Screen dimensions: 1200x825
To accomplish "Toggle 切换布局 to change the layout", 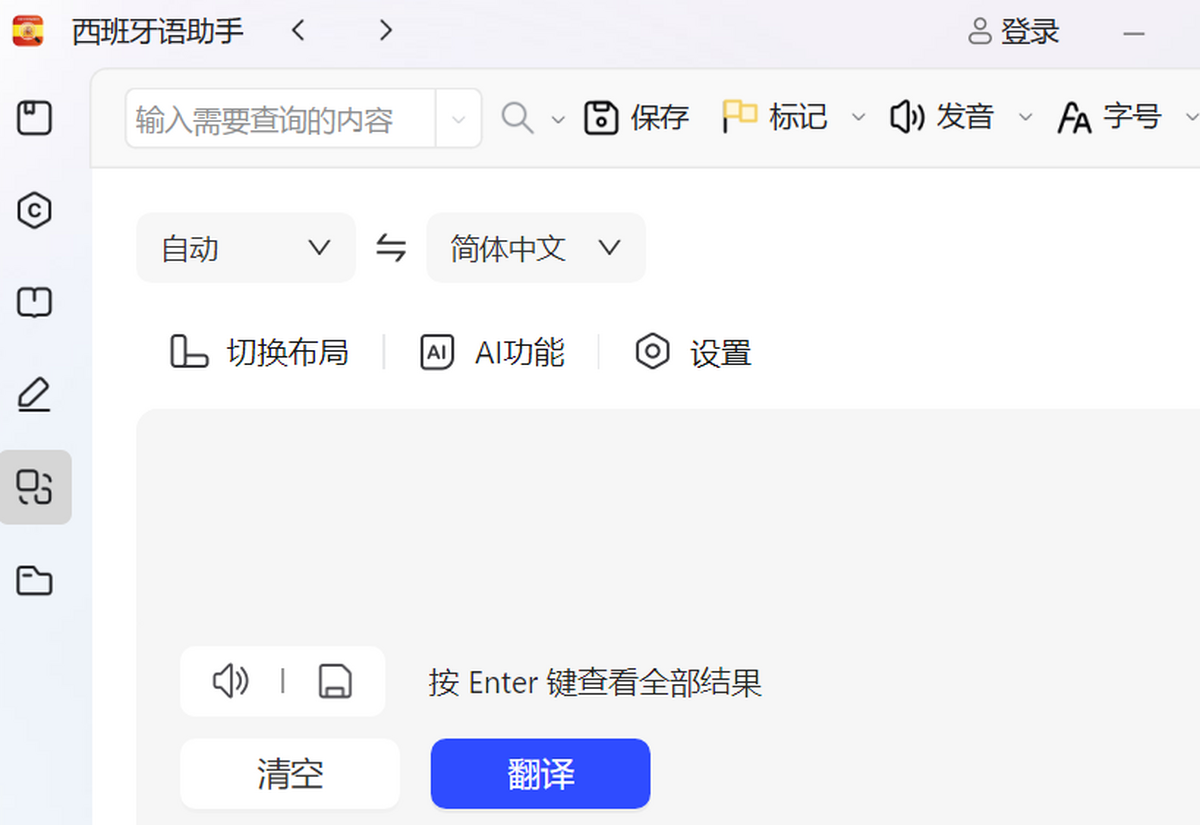I will tap(260, 352).
